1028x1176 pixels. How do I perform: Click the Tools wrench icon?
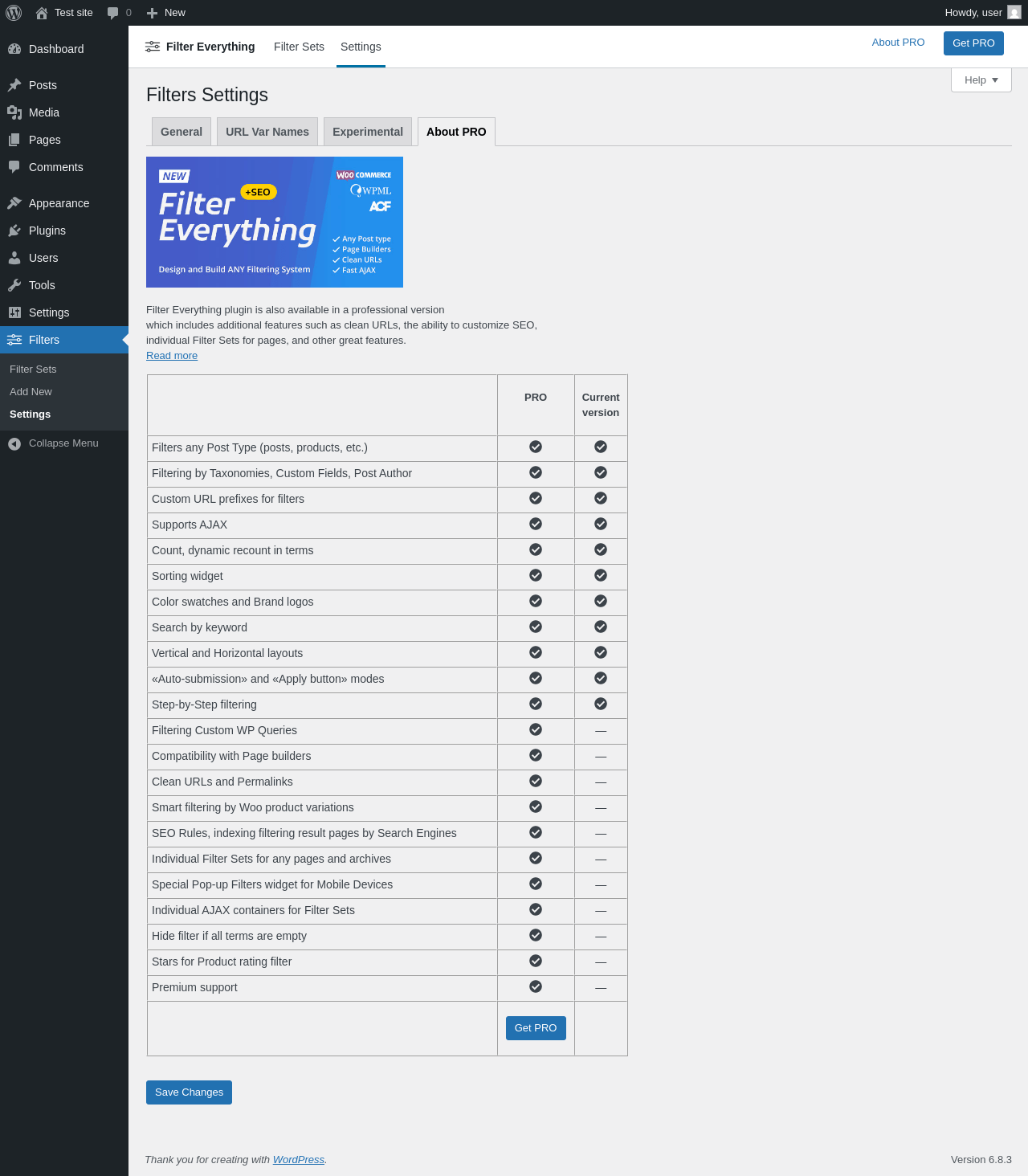[14, 285]
